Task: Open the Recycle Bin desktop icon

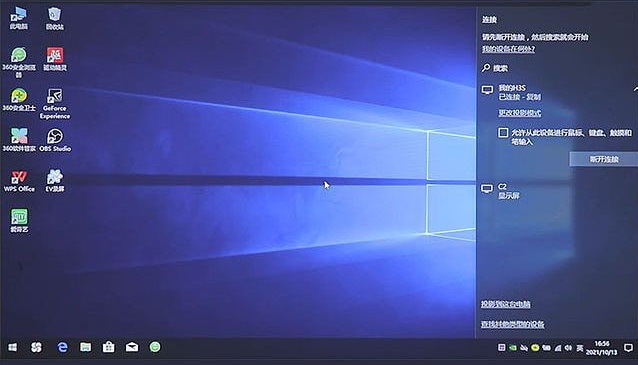Action: (x=55, y=19)
